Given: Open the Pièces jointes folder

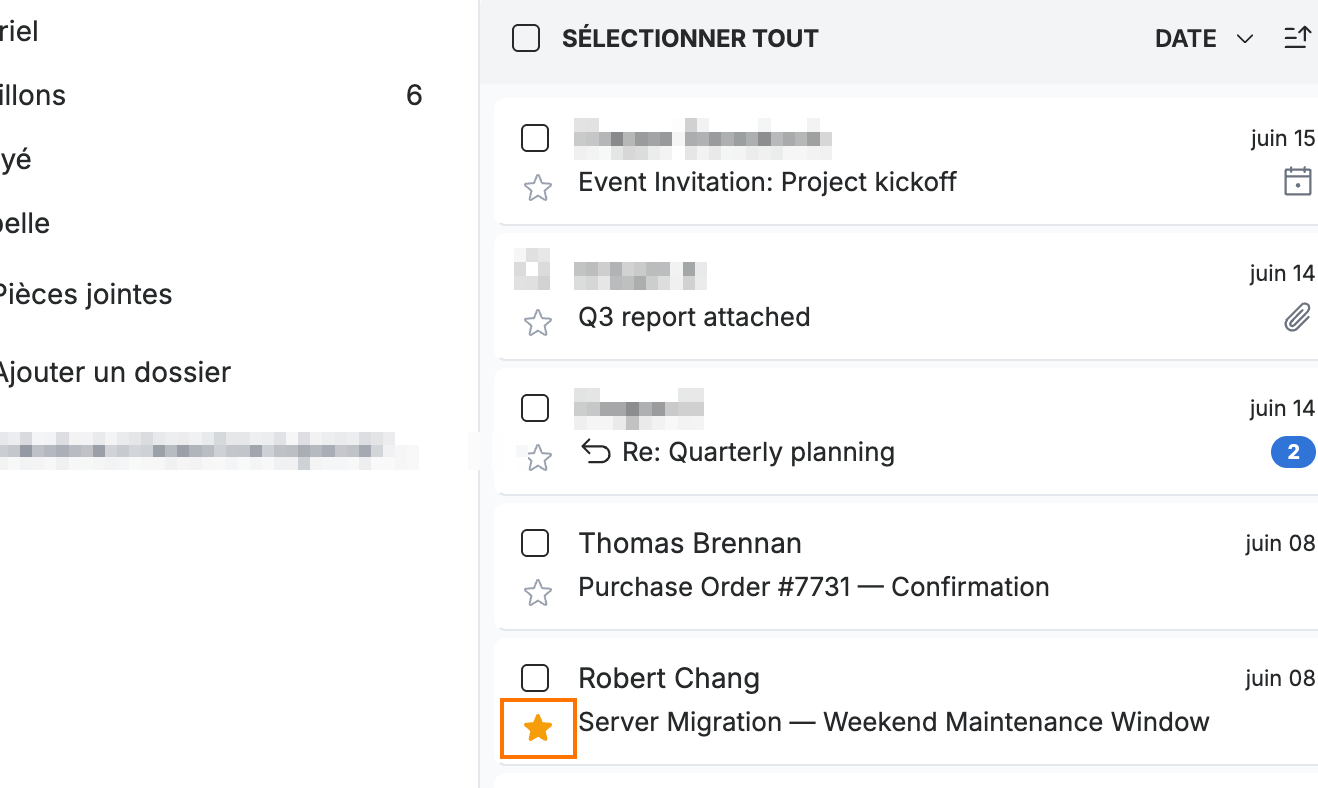Looking at the screenshot, I should pyautogui.click(x=84, y=294).
